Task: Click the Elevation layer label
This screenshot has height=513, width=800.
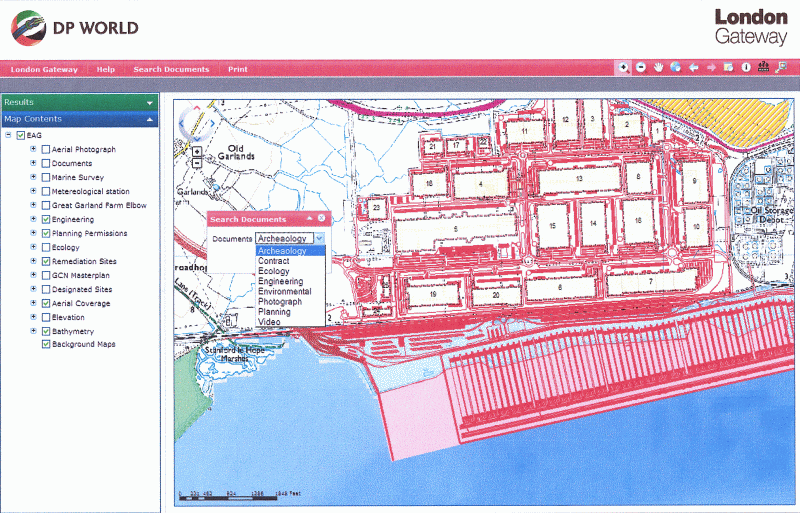Action: [x=68, y=317]
